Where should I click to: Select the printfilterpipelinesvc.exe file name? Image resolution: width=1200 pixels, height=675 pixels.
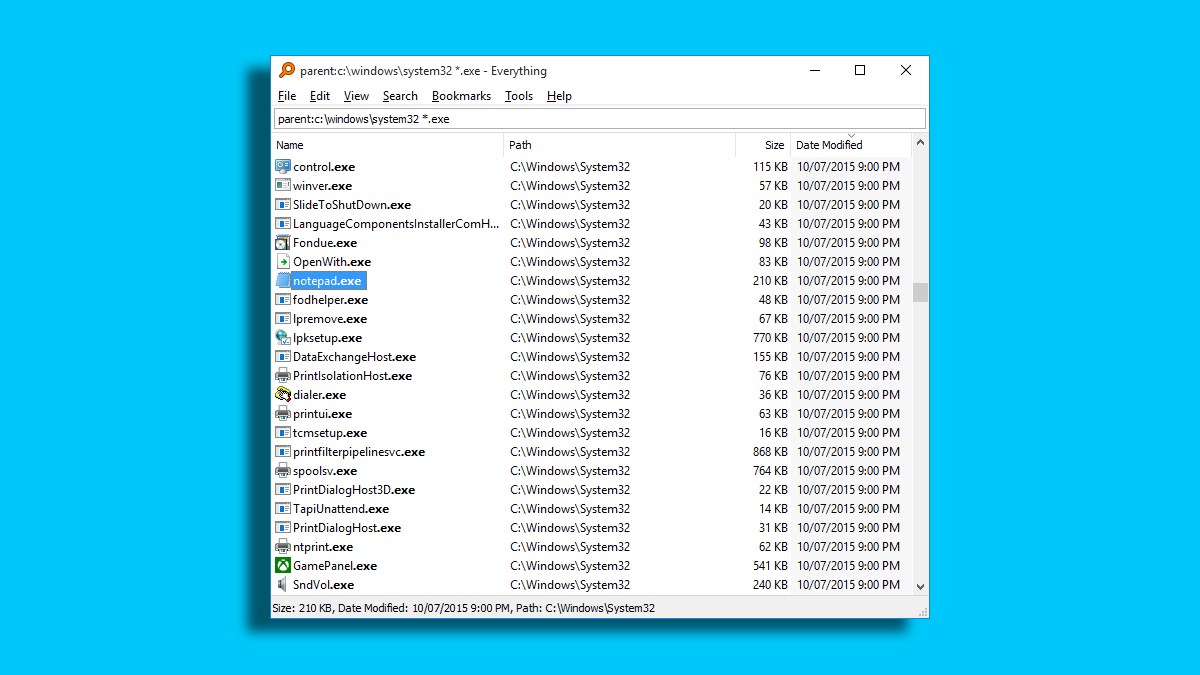[359, 452]
